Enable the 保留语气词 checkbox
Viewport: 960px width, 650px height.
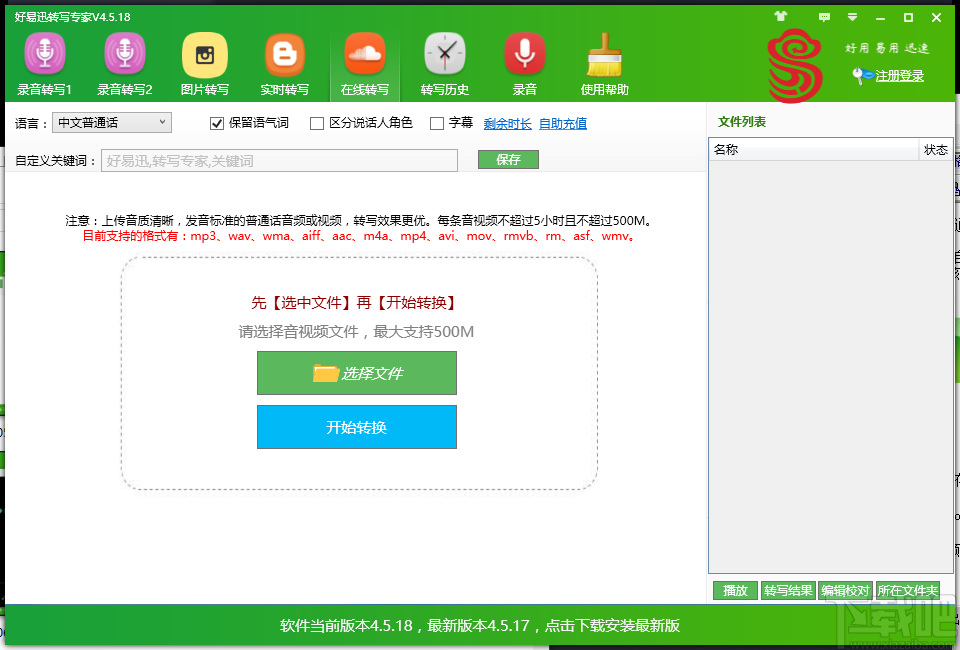click(217, 123)
